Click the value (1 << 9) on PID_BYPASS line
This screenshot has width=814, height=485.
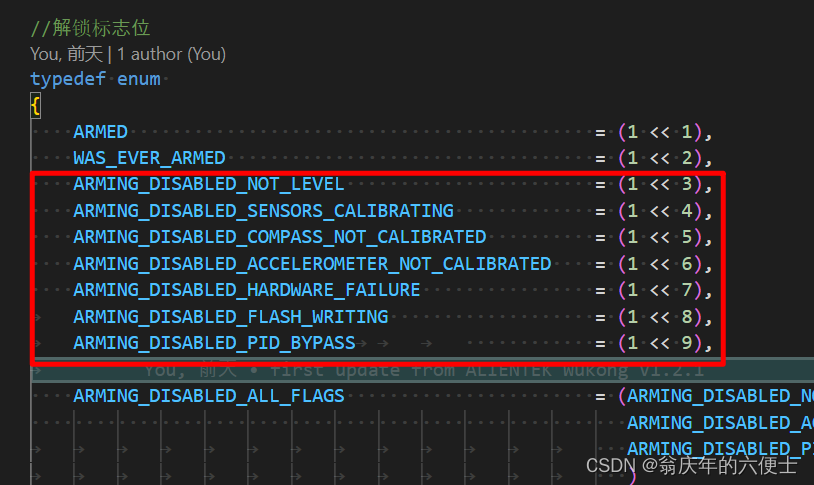[660, 343]
